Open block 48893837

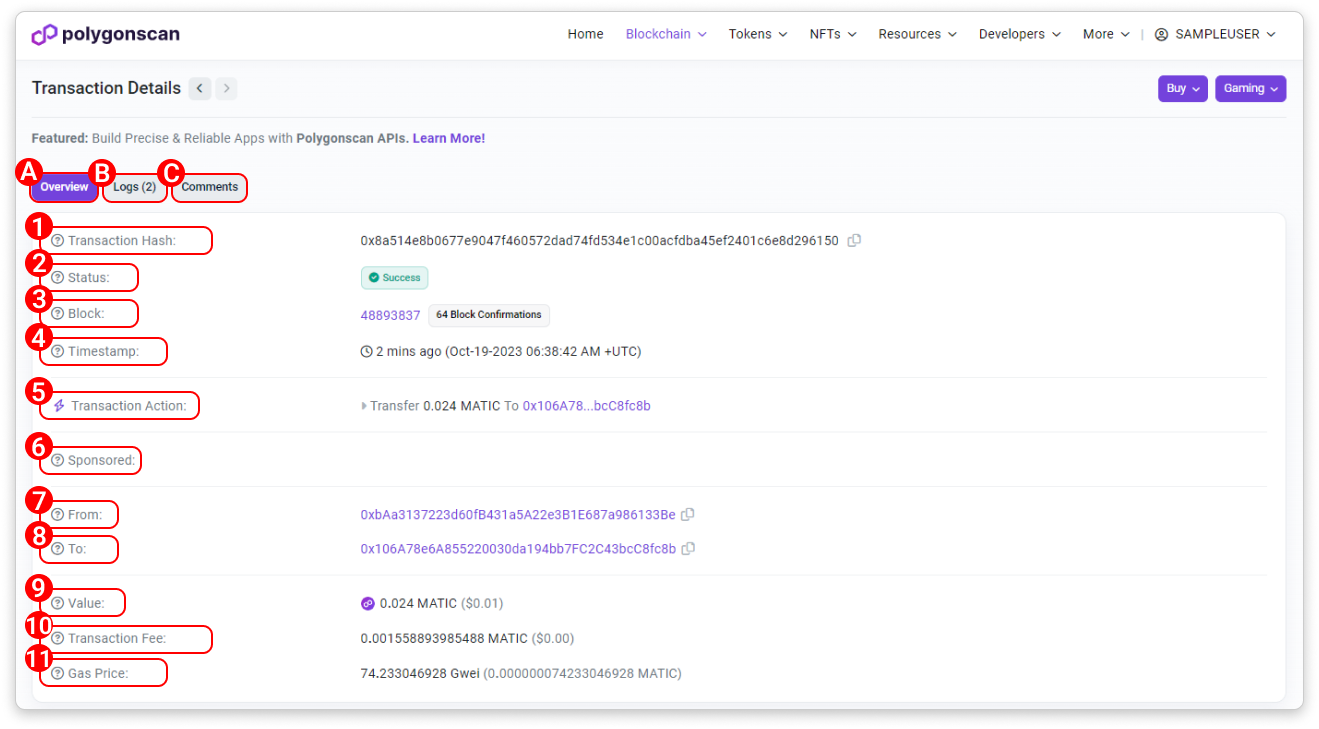(x=390, y=315)
